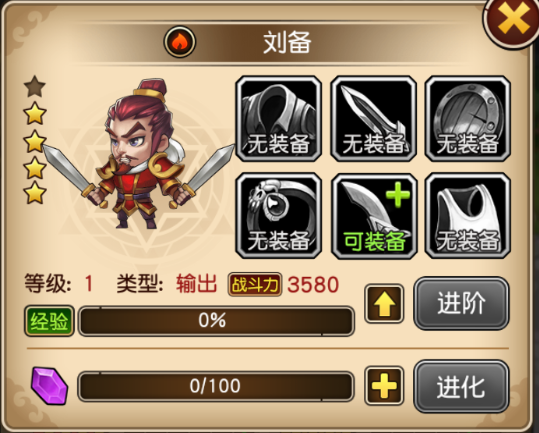Click the purple gem shard icon
This screenshot has width=539, height=433.
click(x=50, y=386)
